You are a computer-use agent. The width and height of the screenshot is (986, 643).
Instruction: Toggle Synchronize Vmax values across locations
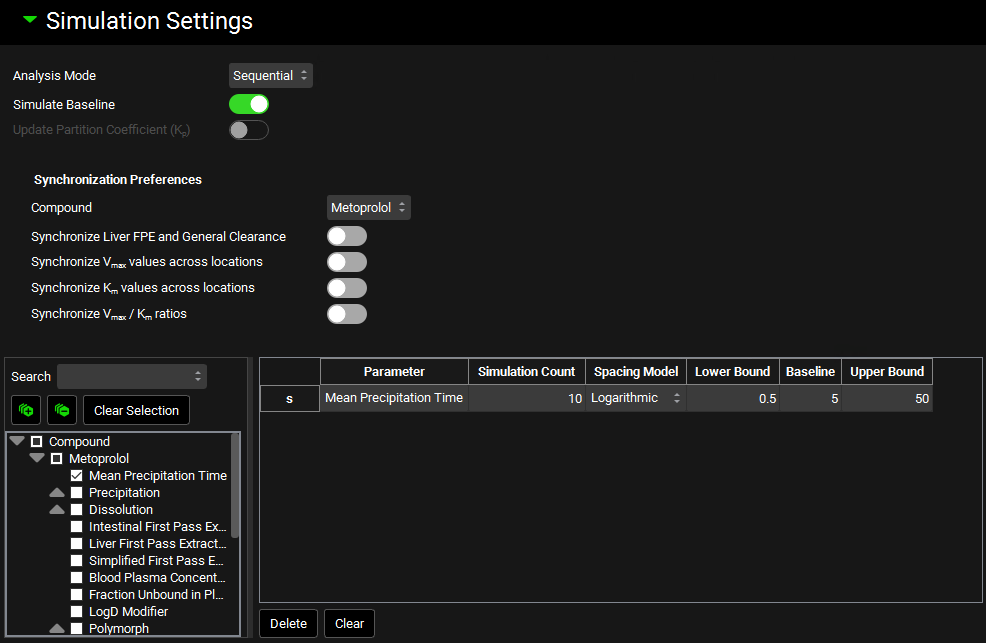[x=347, y=262]
